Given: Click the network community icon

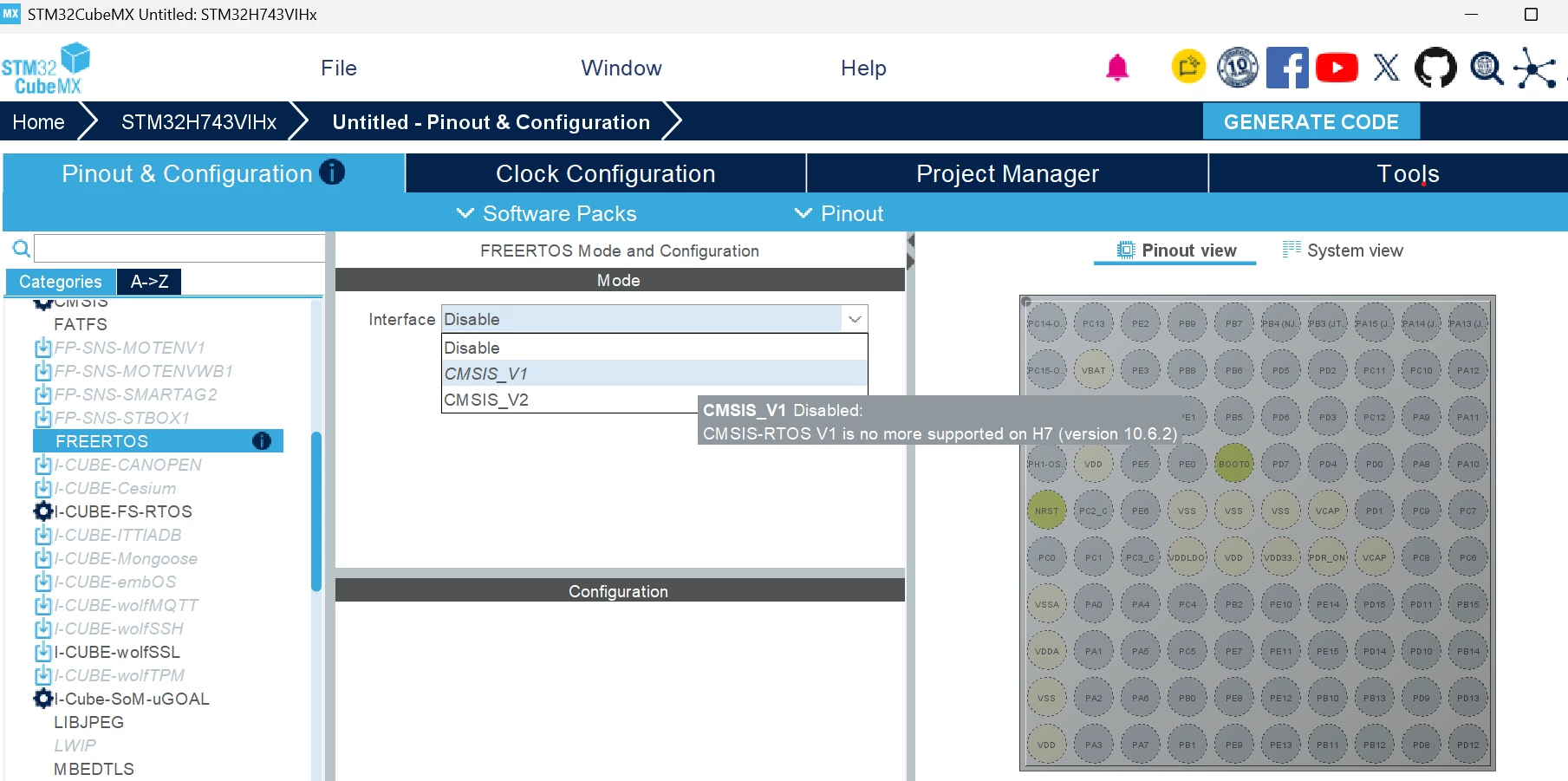Looking at the screenshot, I should pos(1535,68).
